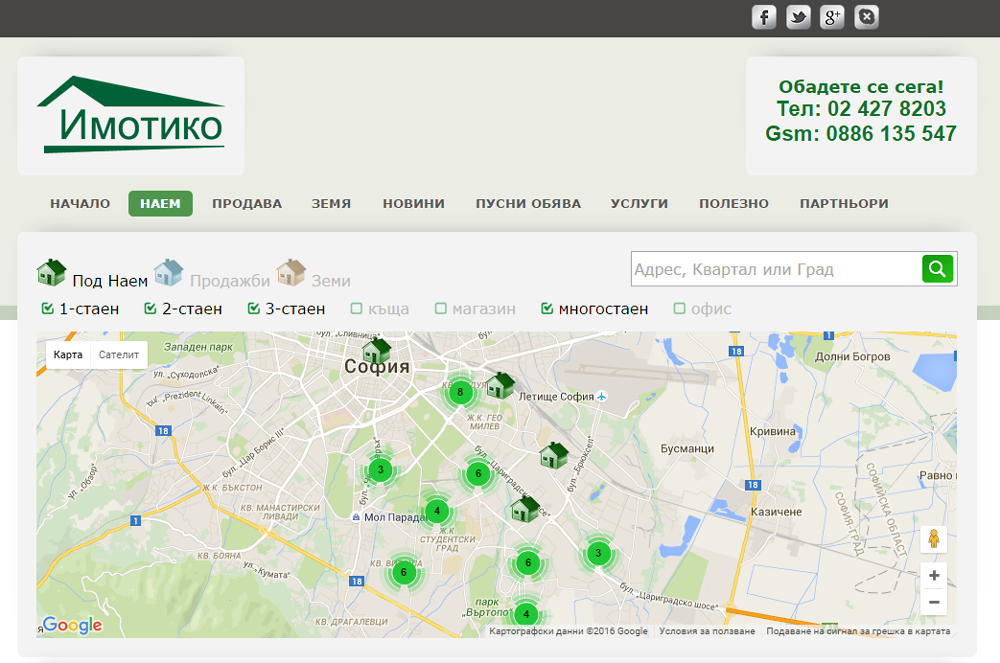Image resolution: width=1000 pixels, height=663 pixels.
Task: Go to the НОВИНИ menu item
Action: tap(413, 204)
